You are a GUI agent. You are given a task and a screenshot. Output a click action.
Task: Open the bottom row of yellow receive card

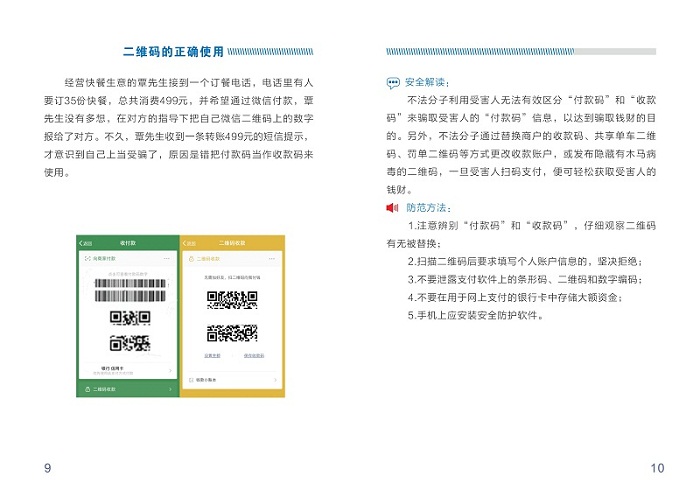[x=232, y=380]
